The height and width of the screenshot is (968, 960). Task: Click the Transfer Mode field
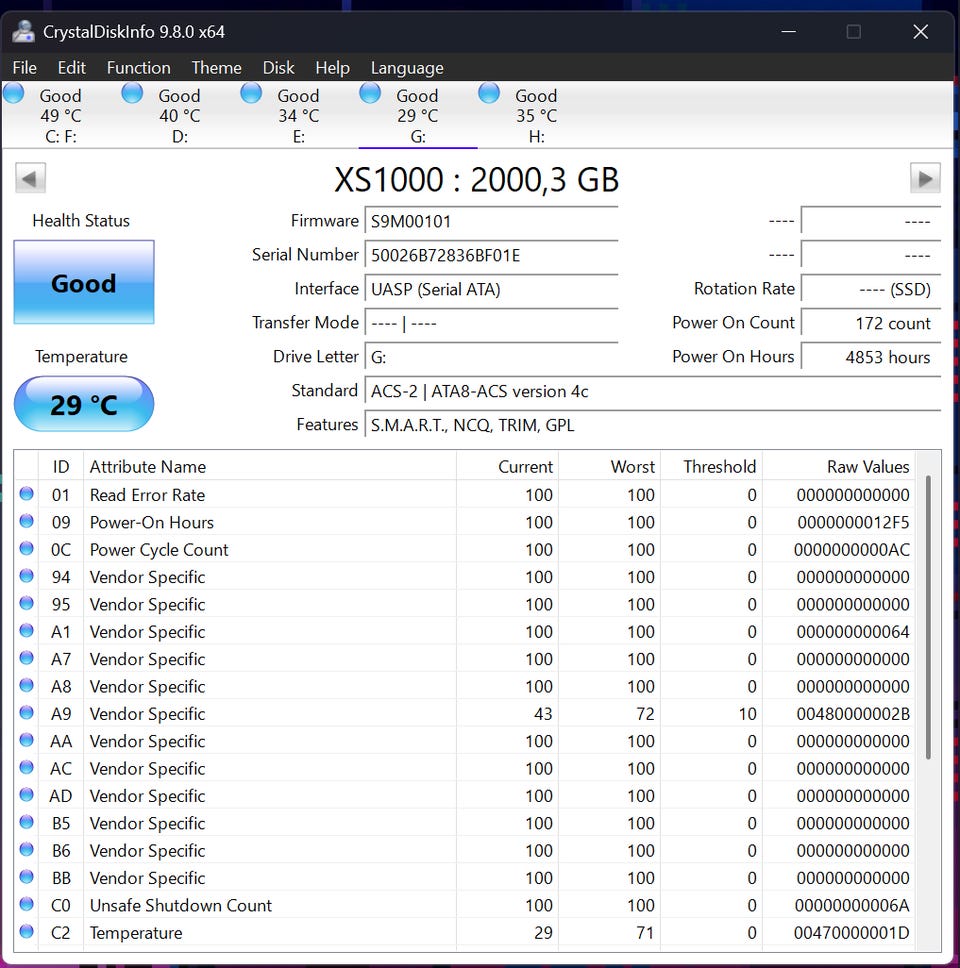tap(491, 323)
